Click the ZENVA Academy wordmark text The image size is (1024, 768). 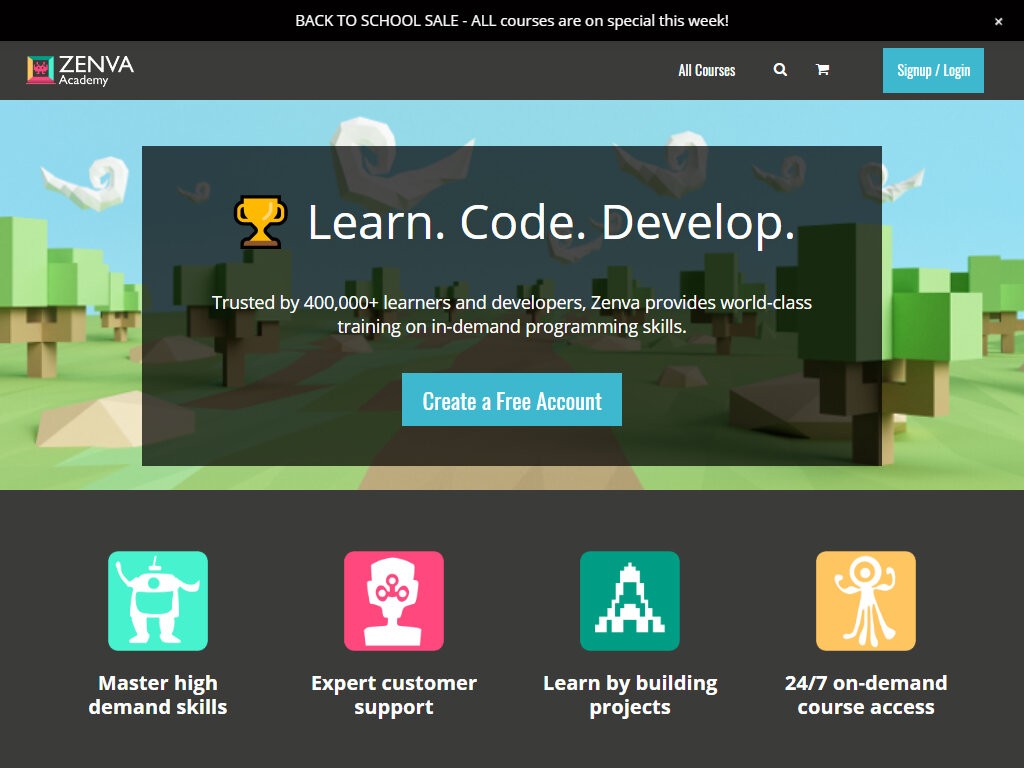(96, 69)
